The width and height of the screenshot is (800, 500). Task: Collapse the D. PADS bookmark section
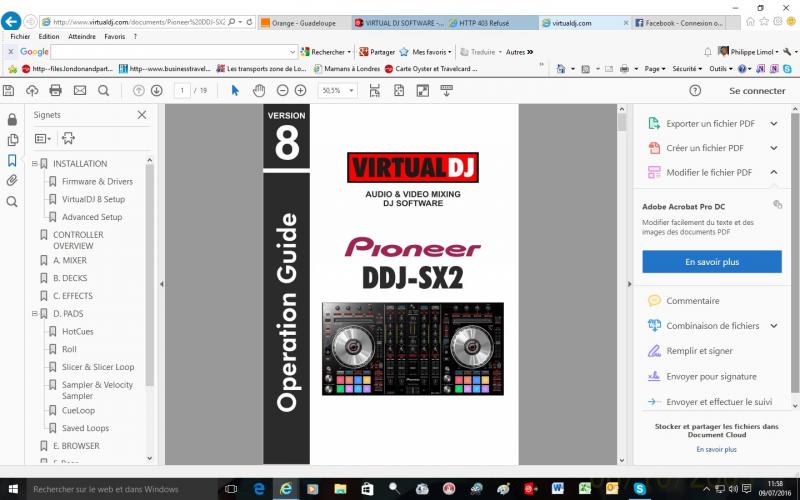coord(35,314)
